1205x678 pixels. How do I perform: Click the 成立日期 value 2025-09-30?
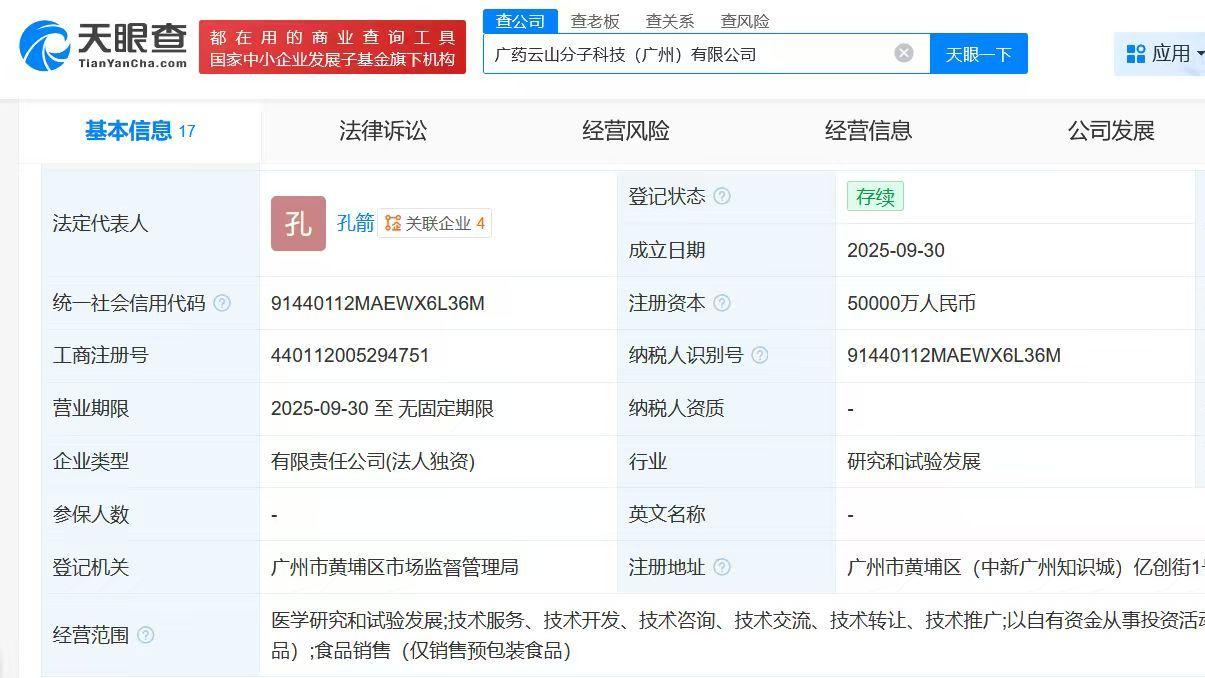tap(896, 250)
